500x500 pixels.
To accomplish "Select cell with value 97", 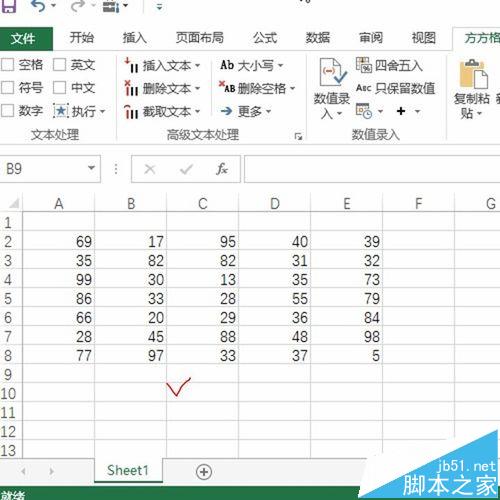I will click(131, 355).
